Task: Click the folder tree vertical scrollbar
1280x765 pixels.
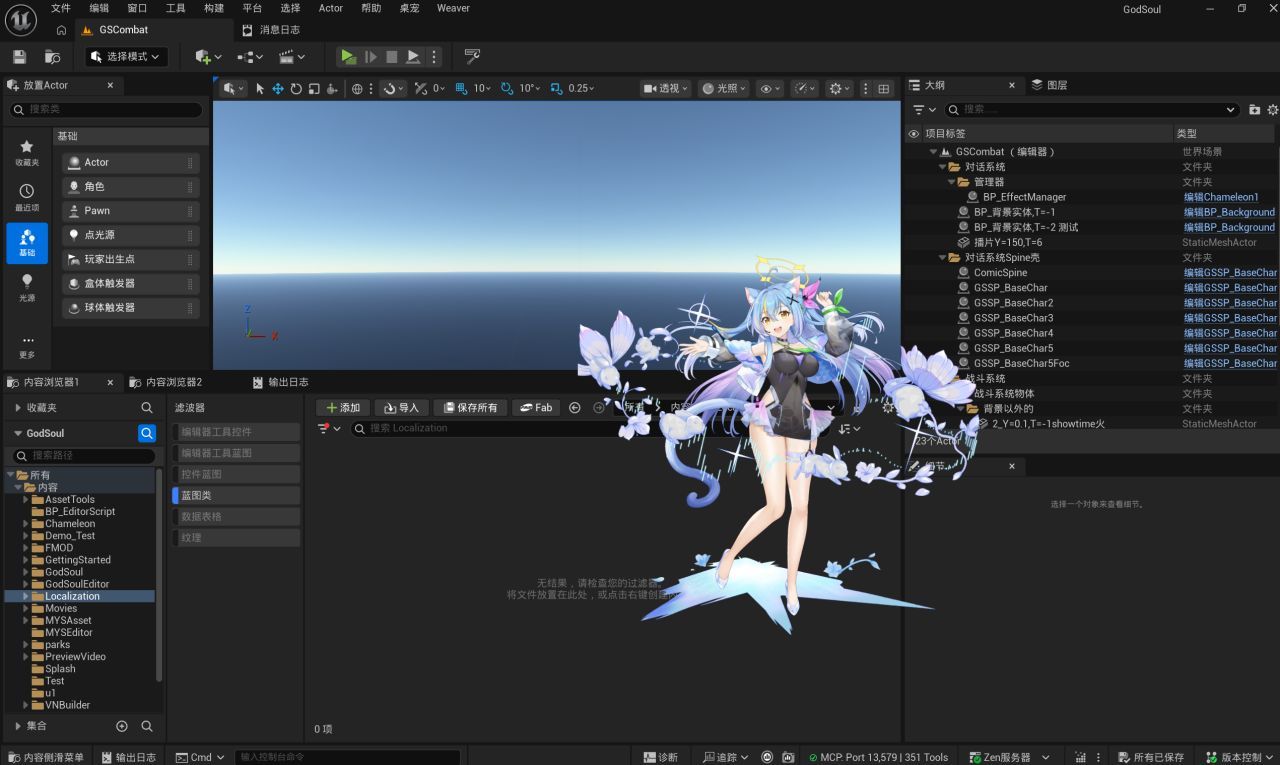Action: coord(159,575)
